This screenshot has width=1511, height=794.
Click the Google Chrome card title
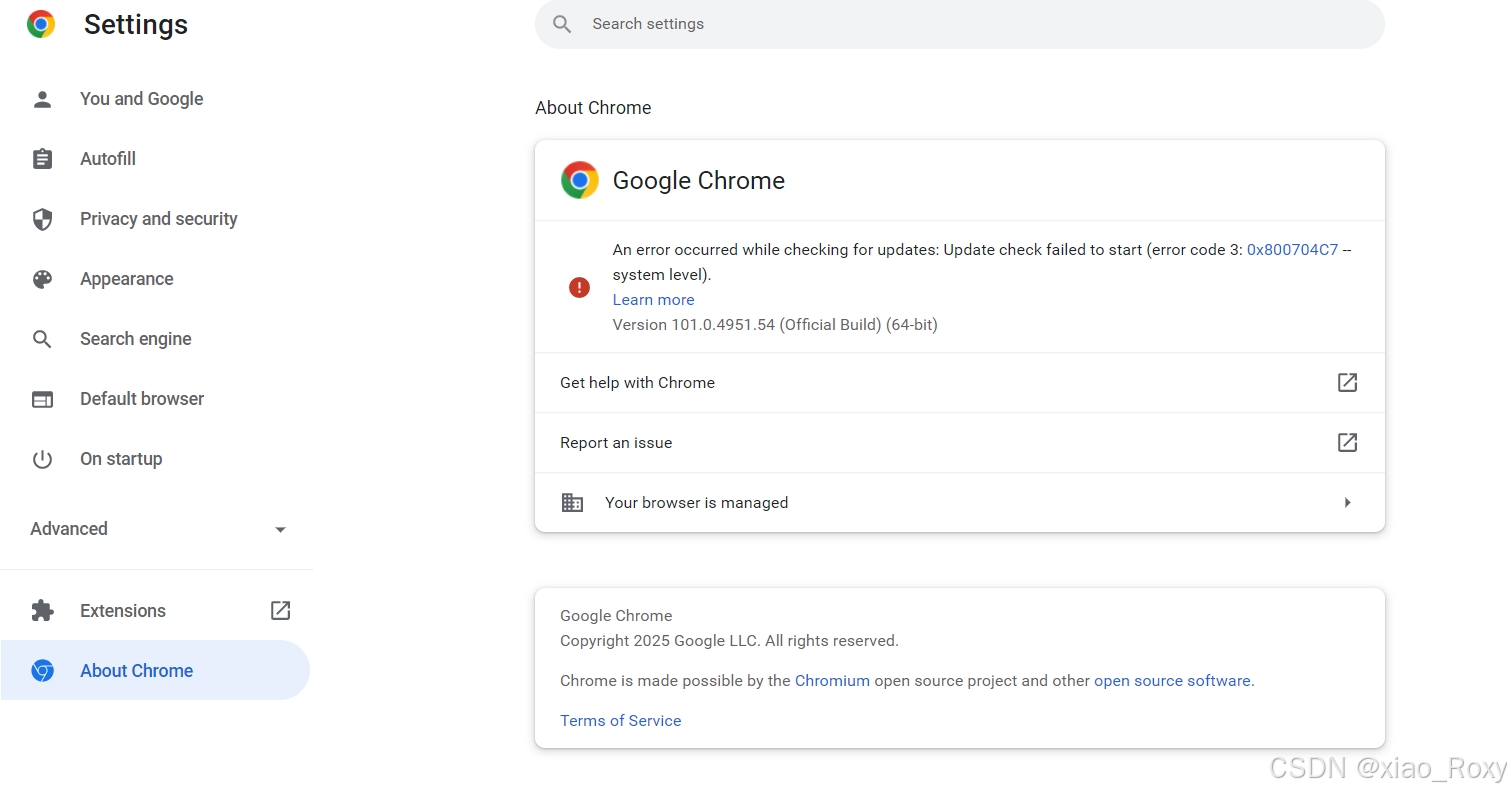[x=699, y=181]
